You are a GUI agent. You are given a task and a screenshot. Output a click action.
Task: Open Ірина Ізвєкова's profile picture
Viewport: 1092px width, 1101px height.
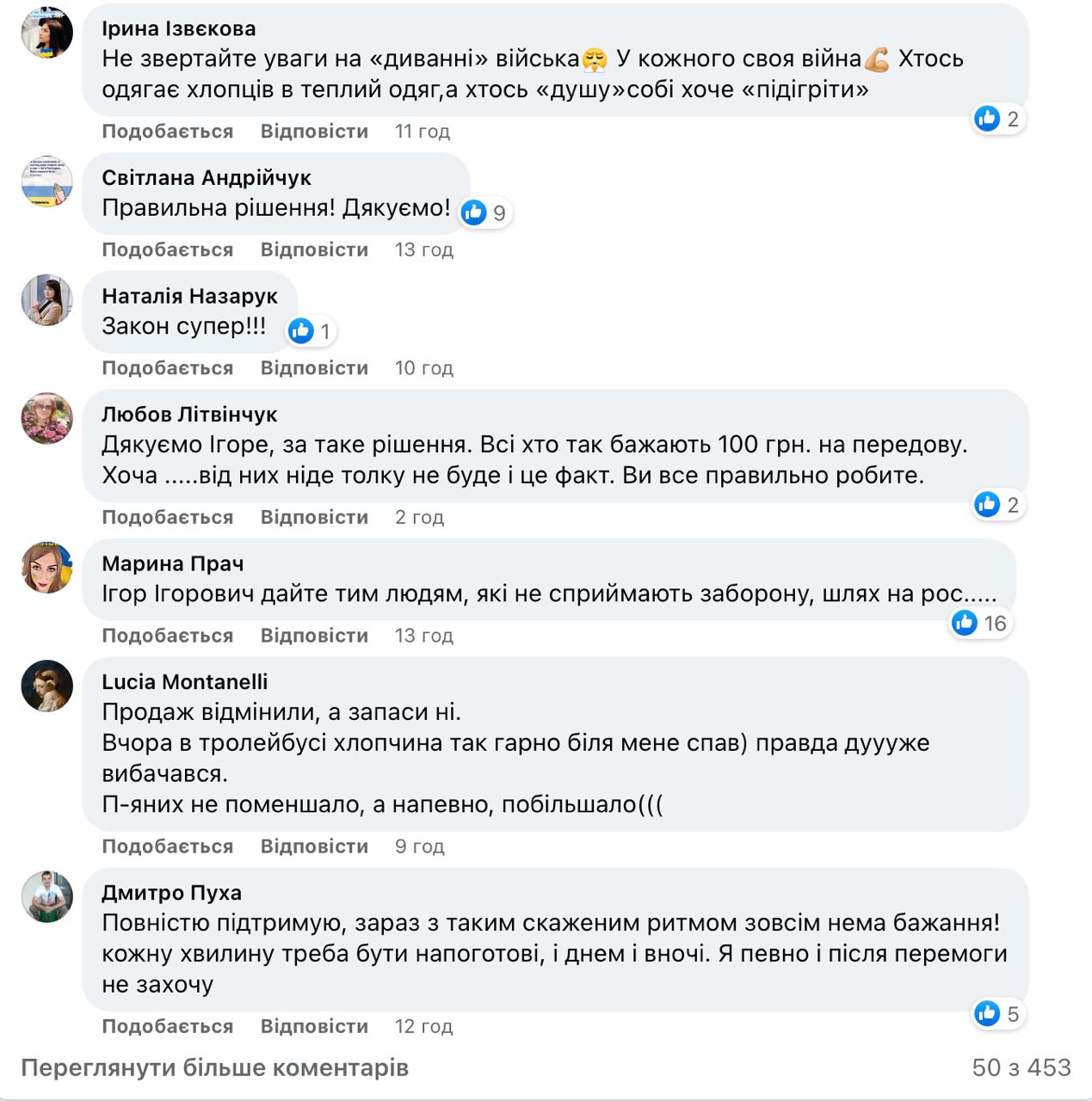[47, 34]
